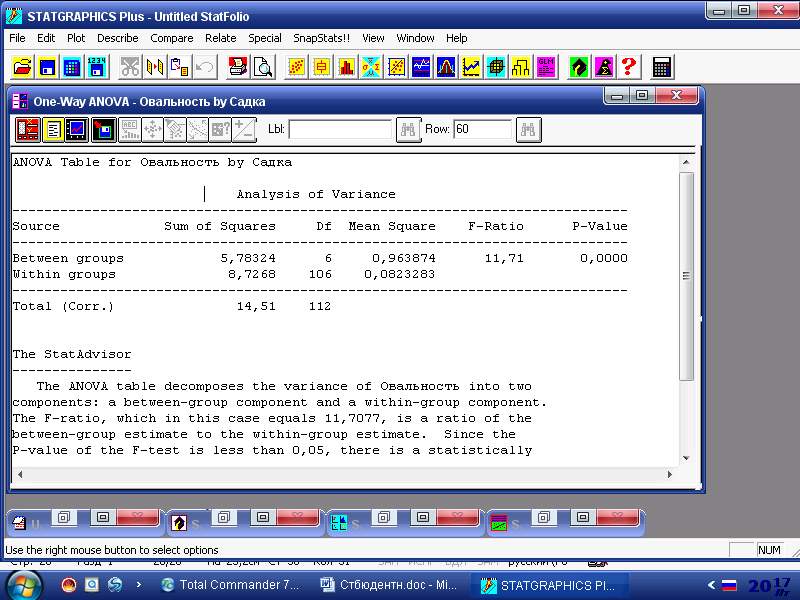Viewport: 800px width, 600px height.
Task: Save data file with the 1234 floppy icon
Action: click(97, 67)
